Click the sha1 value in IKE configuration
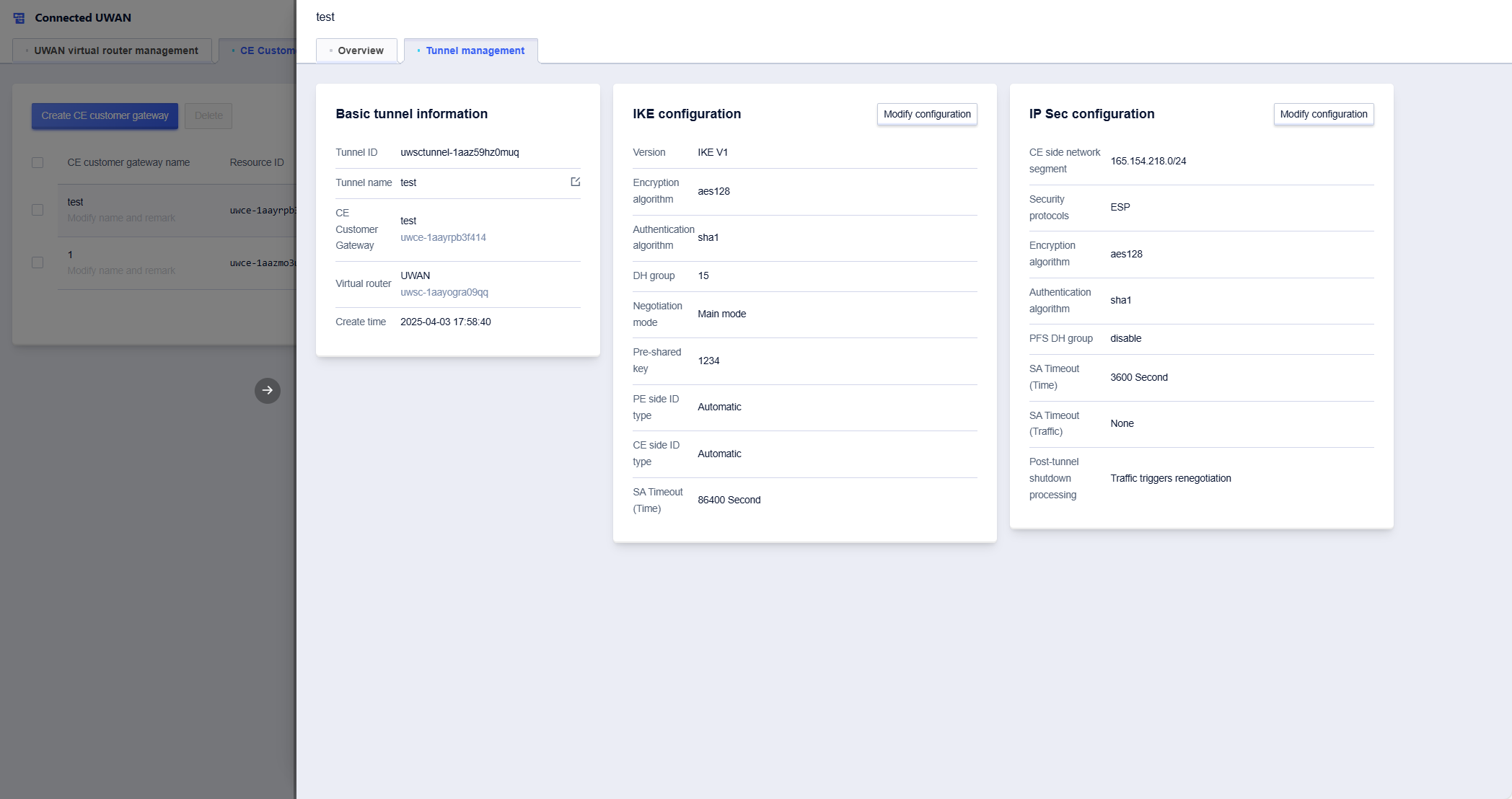This screenshot has width=1512, height=799. 708,237
